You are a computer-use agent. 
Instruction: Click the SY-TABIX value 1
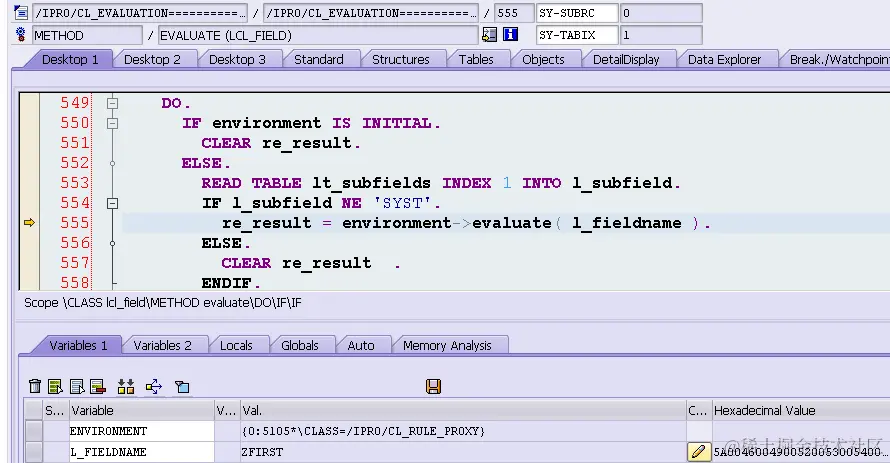[661, 35]
